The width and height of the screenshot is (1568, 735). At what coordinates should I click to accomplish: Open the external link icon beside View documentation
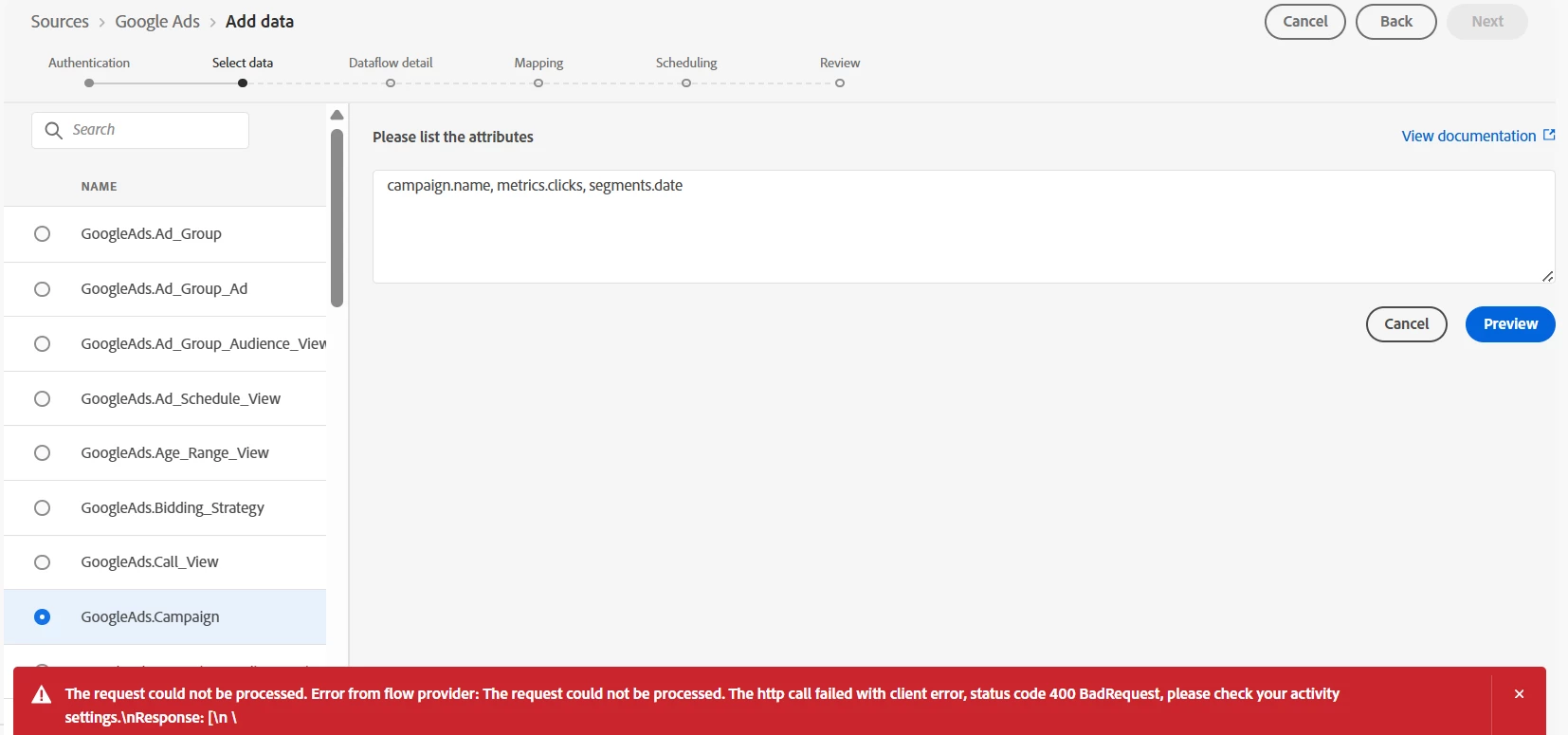[x=1549, y=136]
